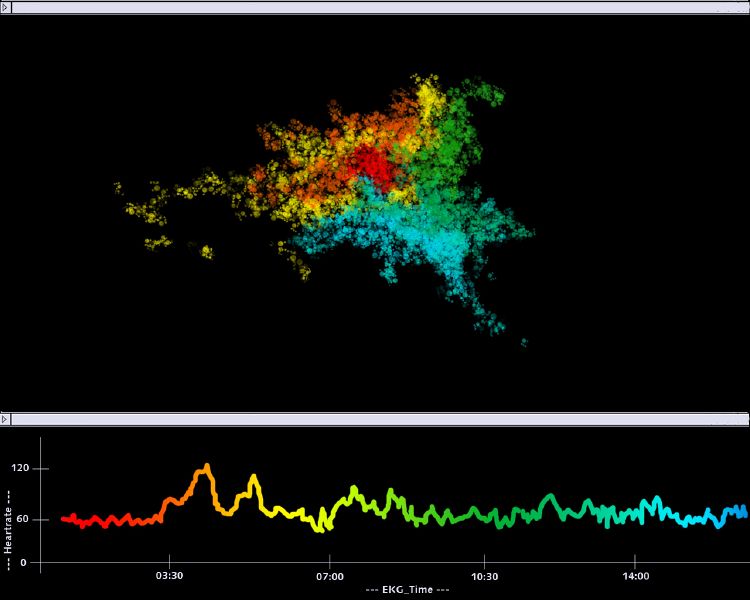Screen dimensions: 750x600
Task: Click the 03:30 time axis tick
Action: (x=169, y=576)
